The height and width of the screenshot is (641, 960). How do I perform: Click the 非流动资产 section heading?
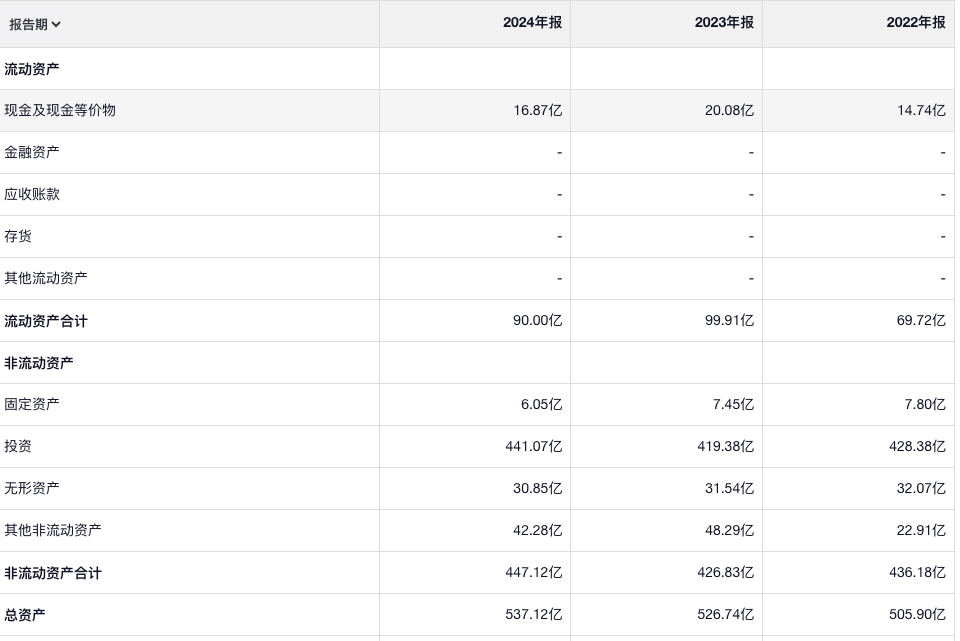coord(39,363)
